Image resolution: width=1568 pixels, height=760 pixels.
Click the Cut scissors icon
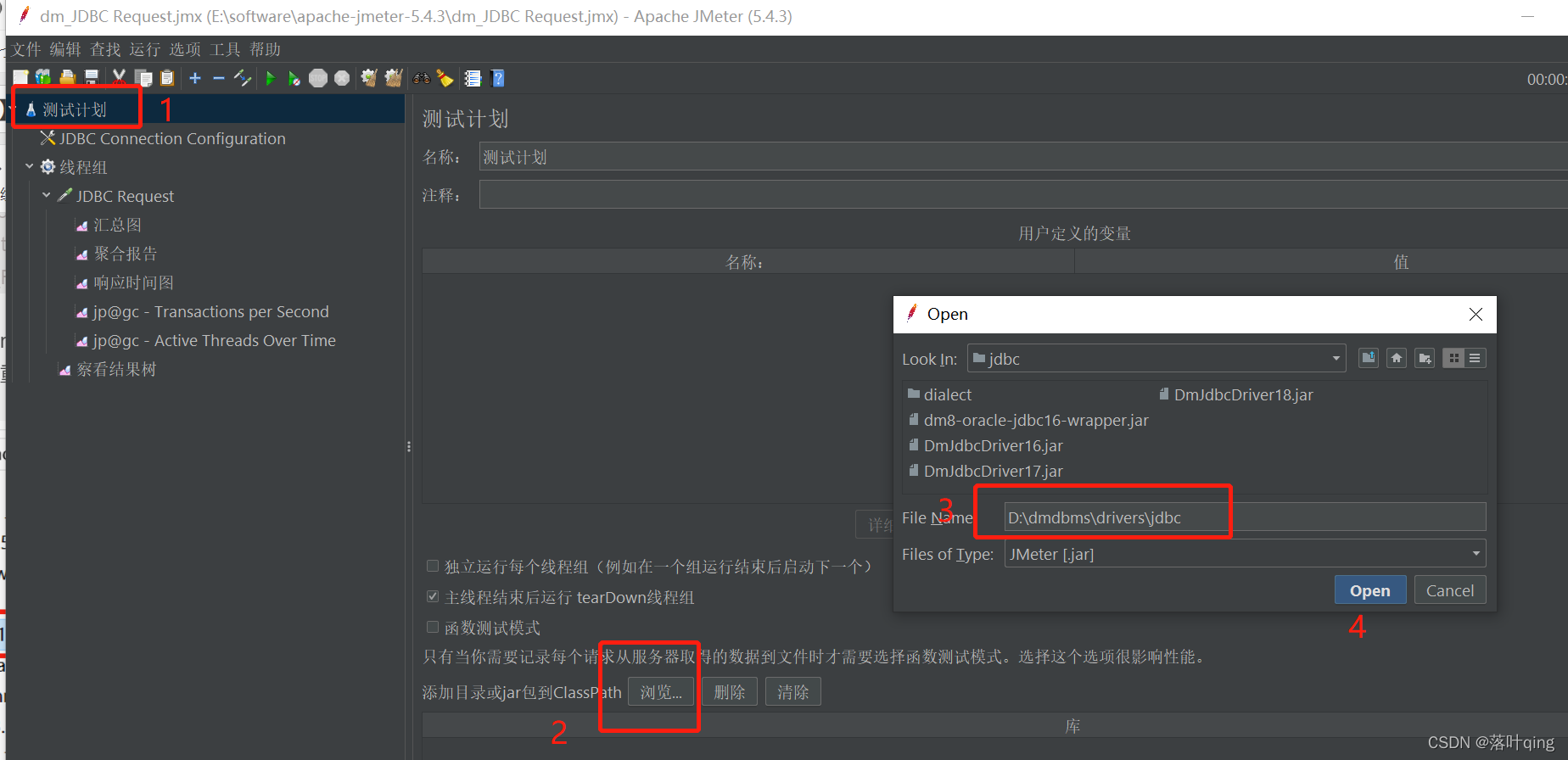coord(119,78)
